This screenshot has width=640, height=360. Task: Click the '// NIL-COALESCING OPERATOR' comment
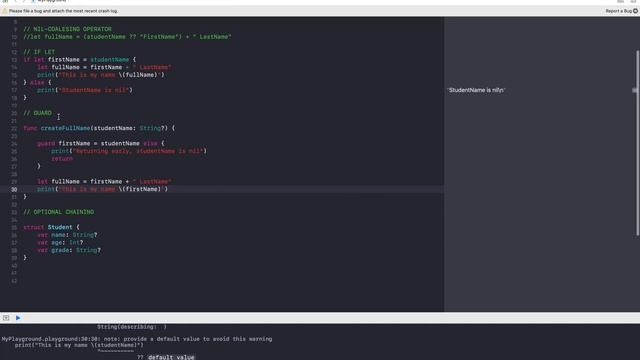[67, 29]
